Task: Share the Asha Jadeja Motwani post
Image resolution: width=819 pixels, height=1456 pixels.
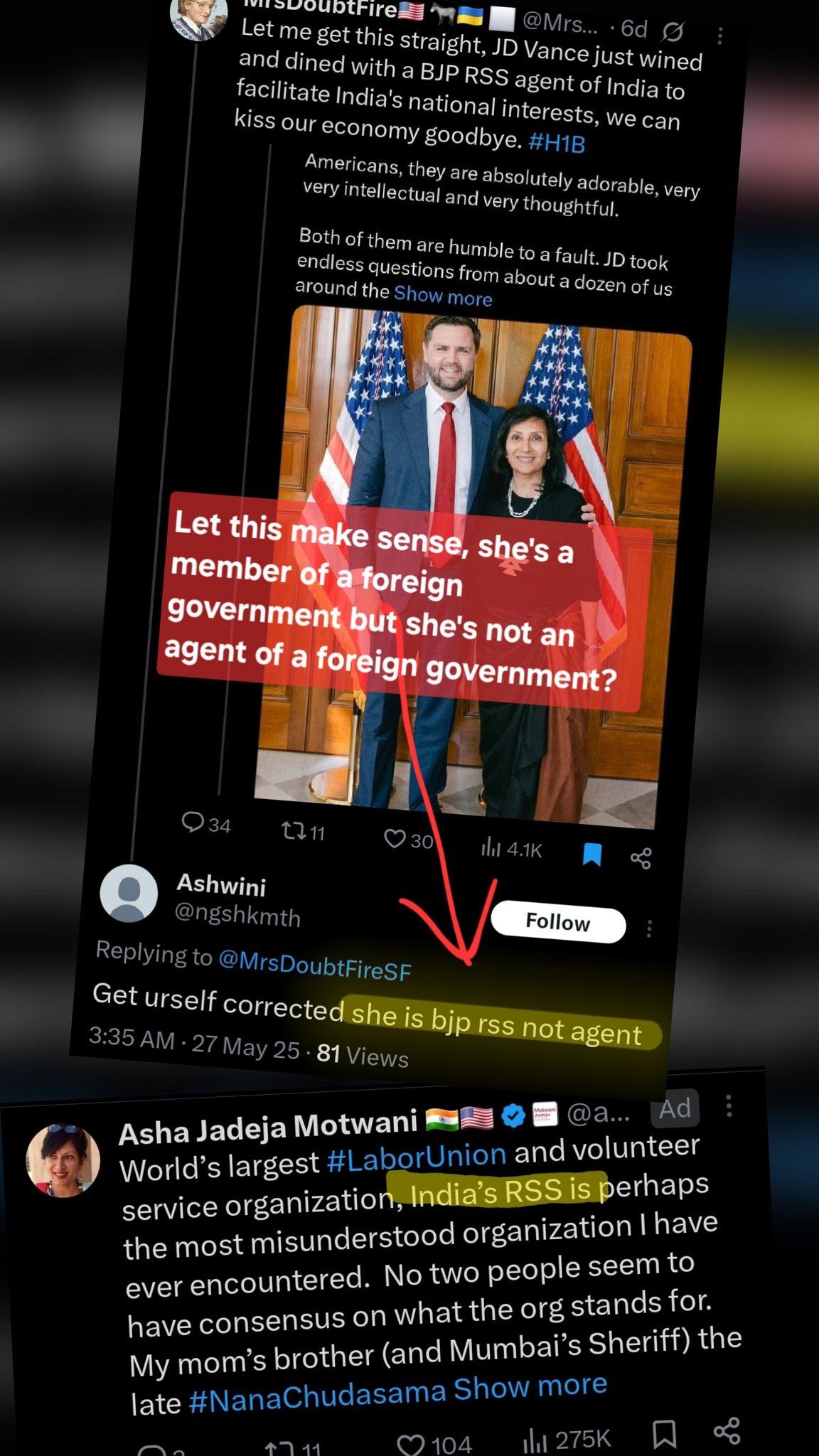Action: (727, 1430)
